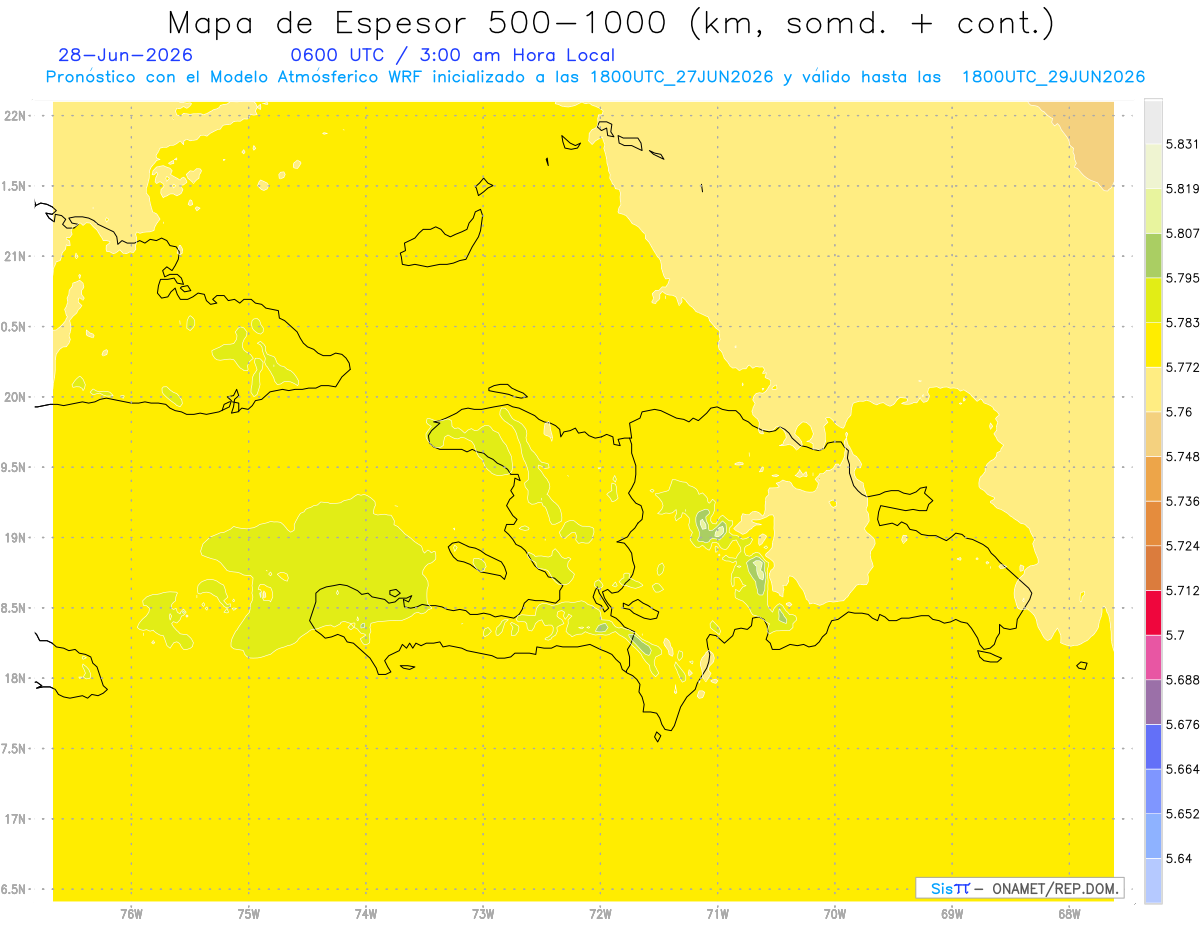Click the legend value 5.831

coord(1183,144)
